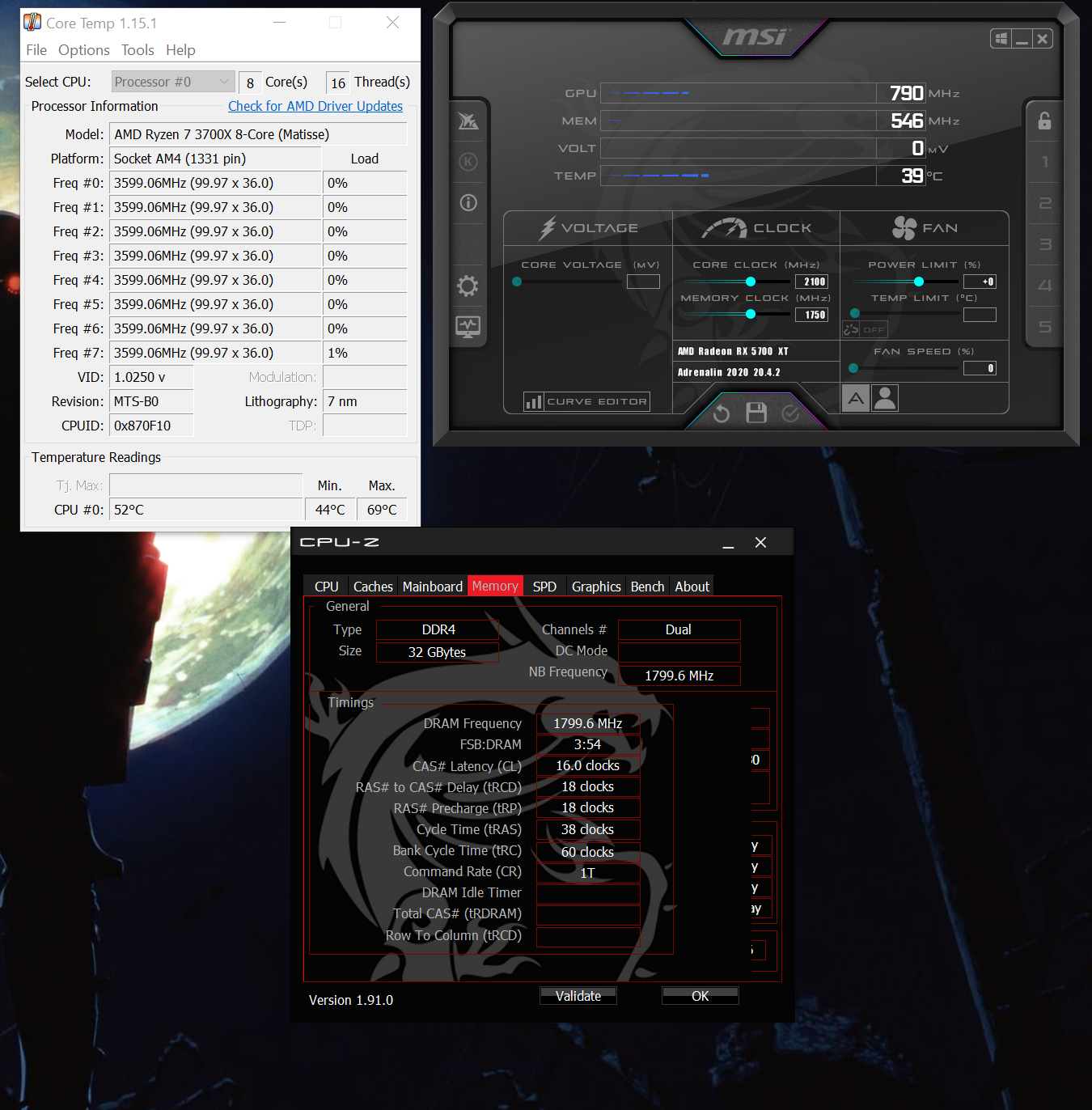
Task: Click the Core Temp app icon in title bar
Action: coord(32,22)
